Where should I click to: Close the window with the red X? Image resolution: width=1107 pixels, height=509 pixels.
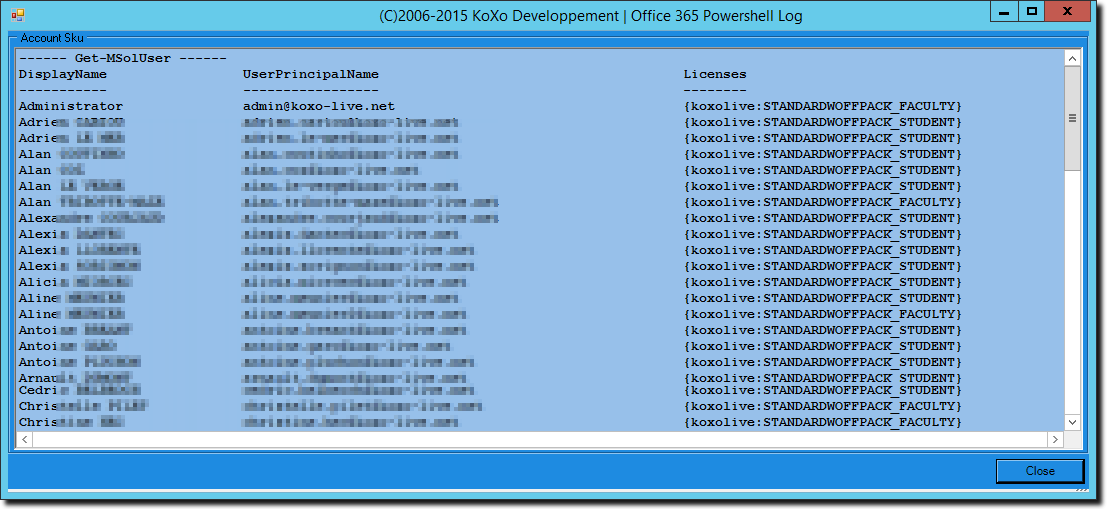pyautogui.click(x=1069, y=12)
